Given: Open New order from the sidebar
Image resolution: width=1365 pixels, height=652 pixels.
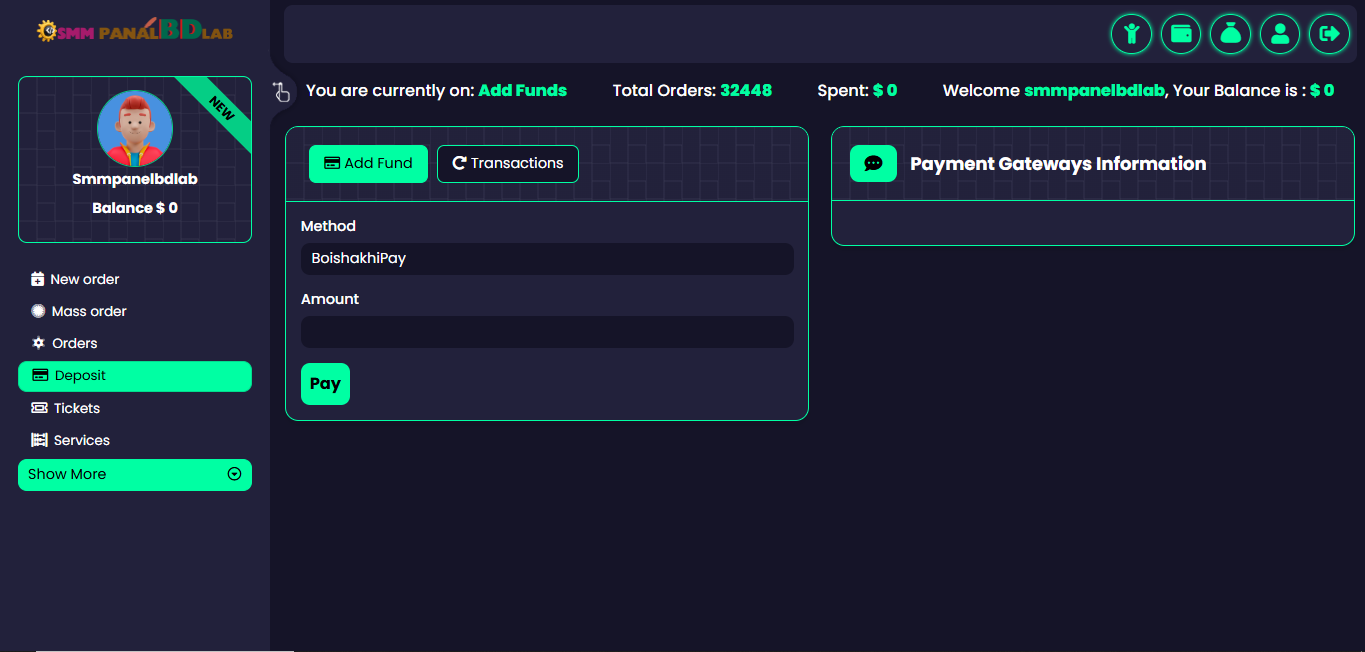Looking at the screenshot, I should [84, 280].
